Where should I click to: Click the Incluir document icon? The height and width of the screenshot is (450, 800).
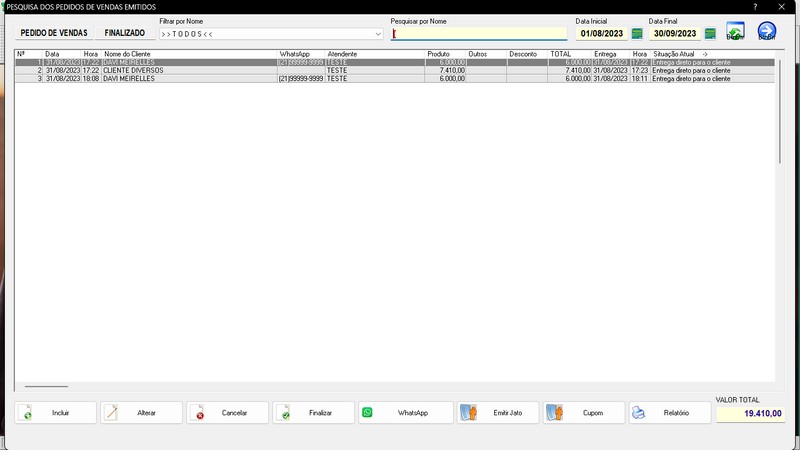click(x=26, y=413)
